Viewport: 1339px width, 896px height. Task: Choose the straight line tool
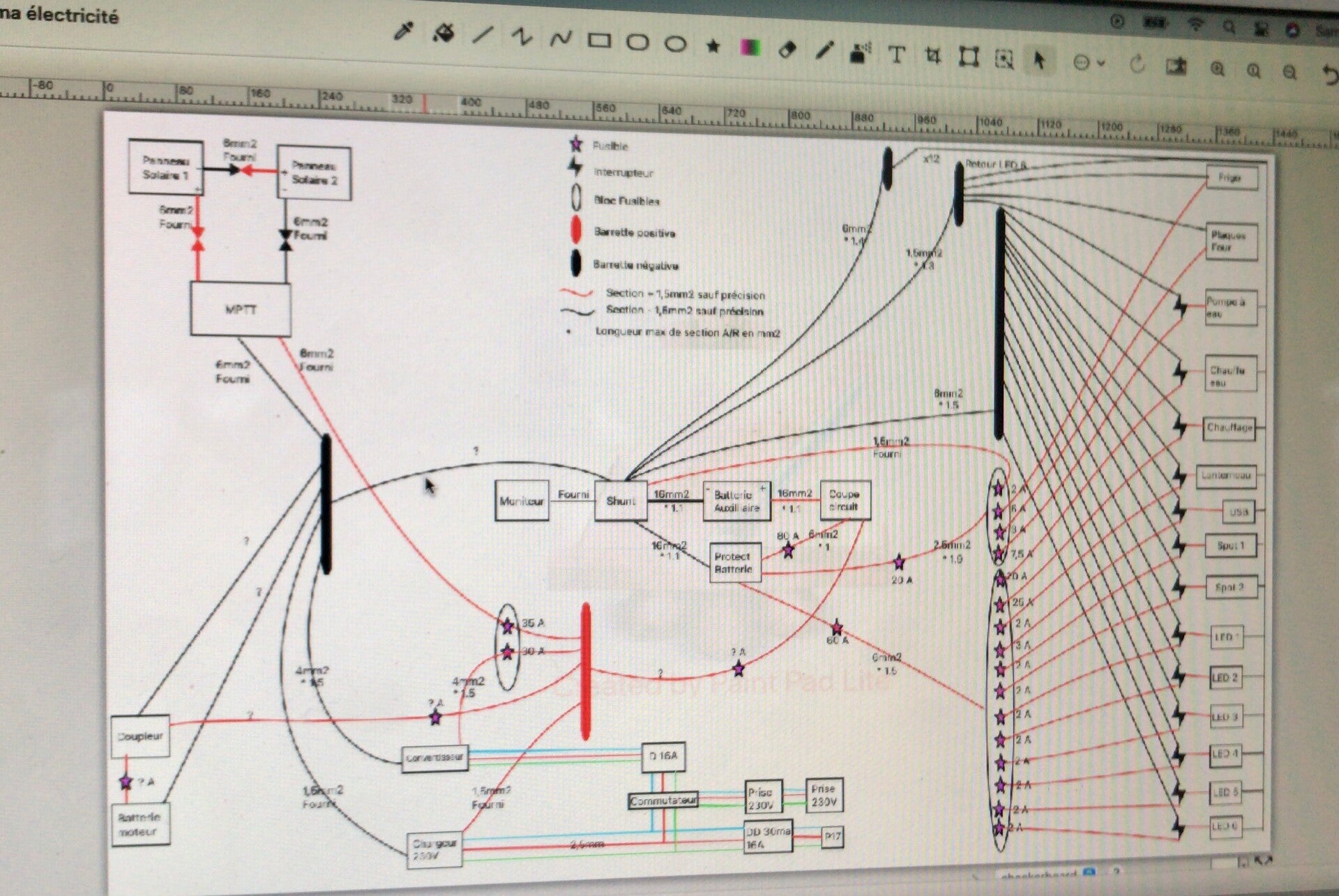point(483,35)
